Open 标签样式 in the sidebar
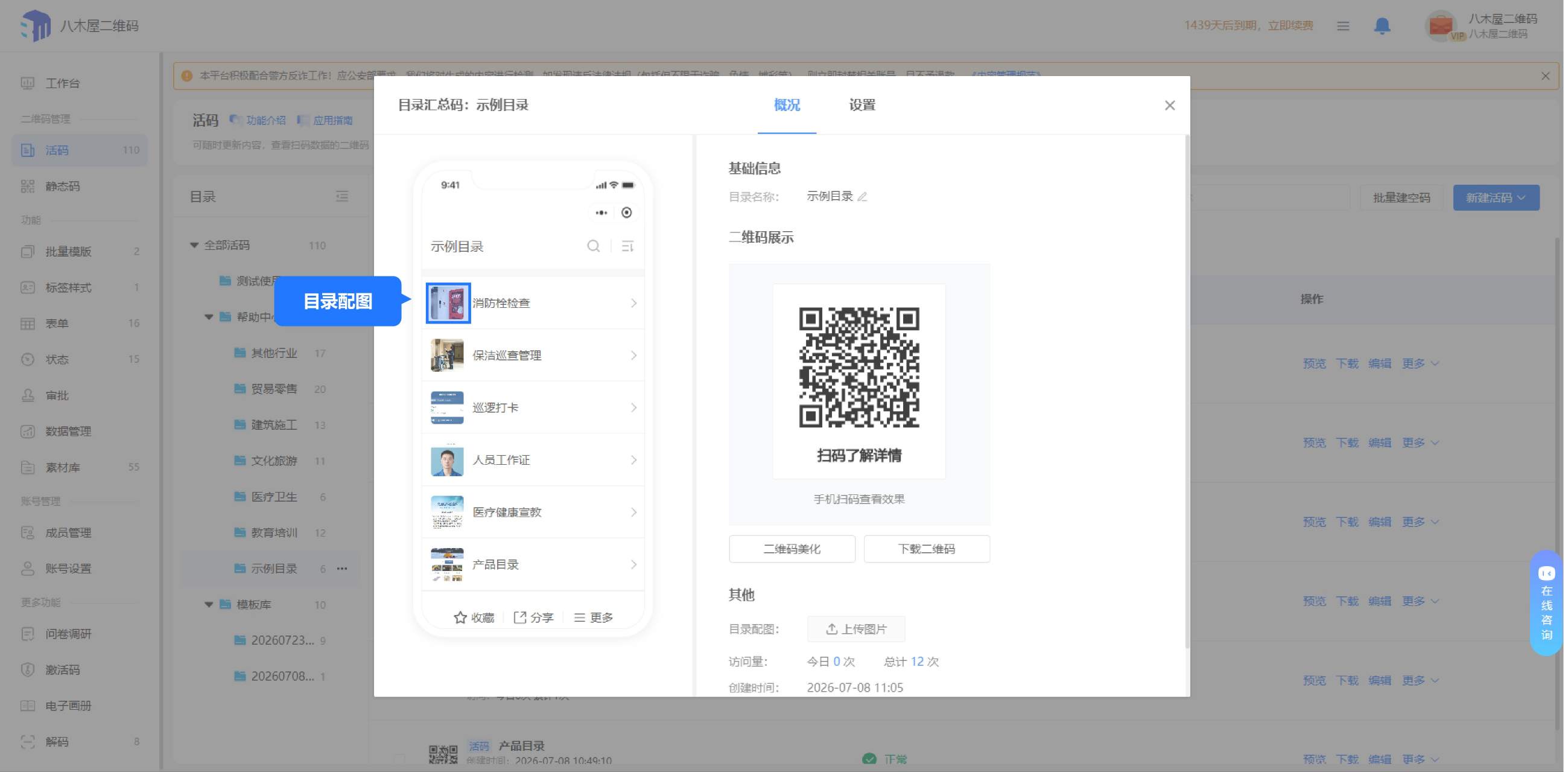 [x=79, y=287]
